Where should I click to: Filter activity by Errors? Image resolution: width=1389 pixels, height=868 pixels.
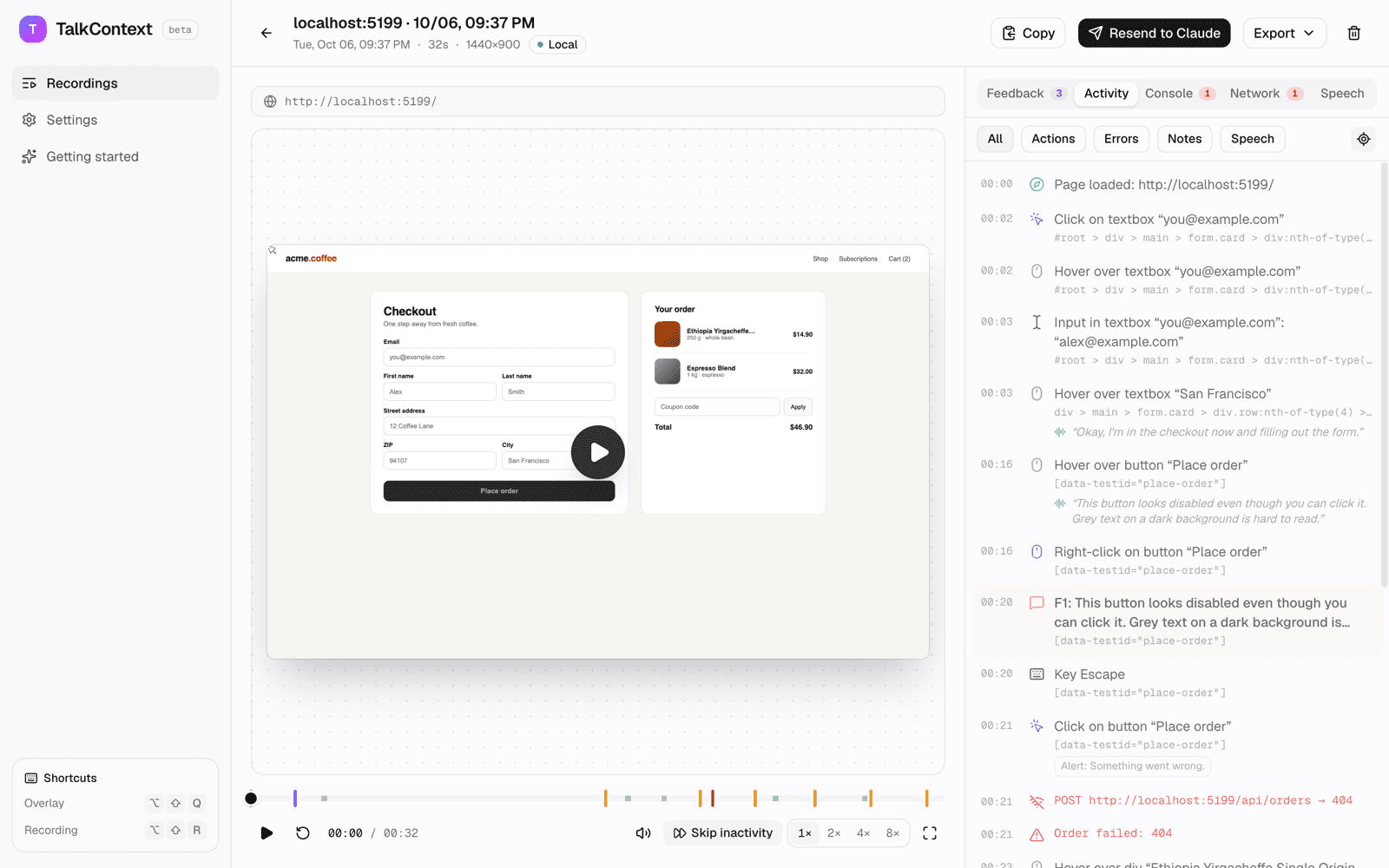tap(1121, 139)
